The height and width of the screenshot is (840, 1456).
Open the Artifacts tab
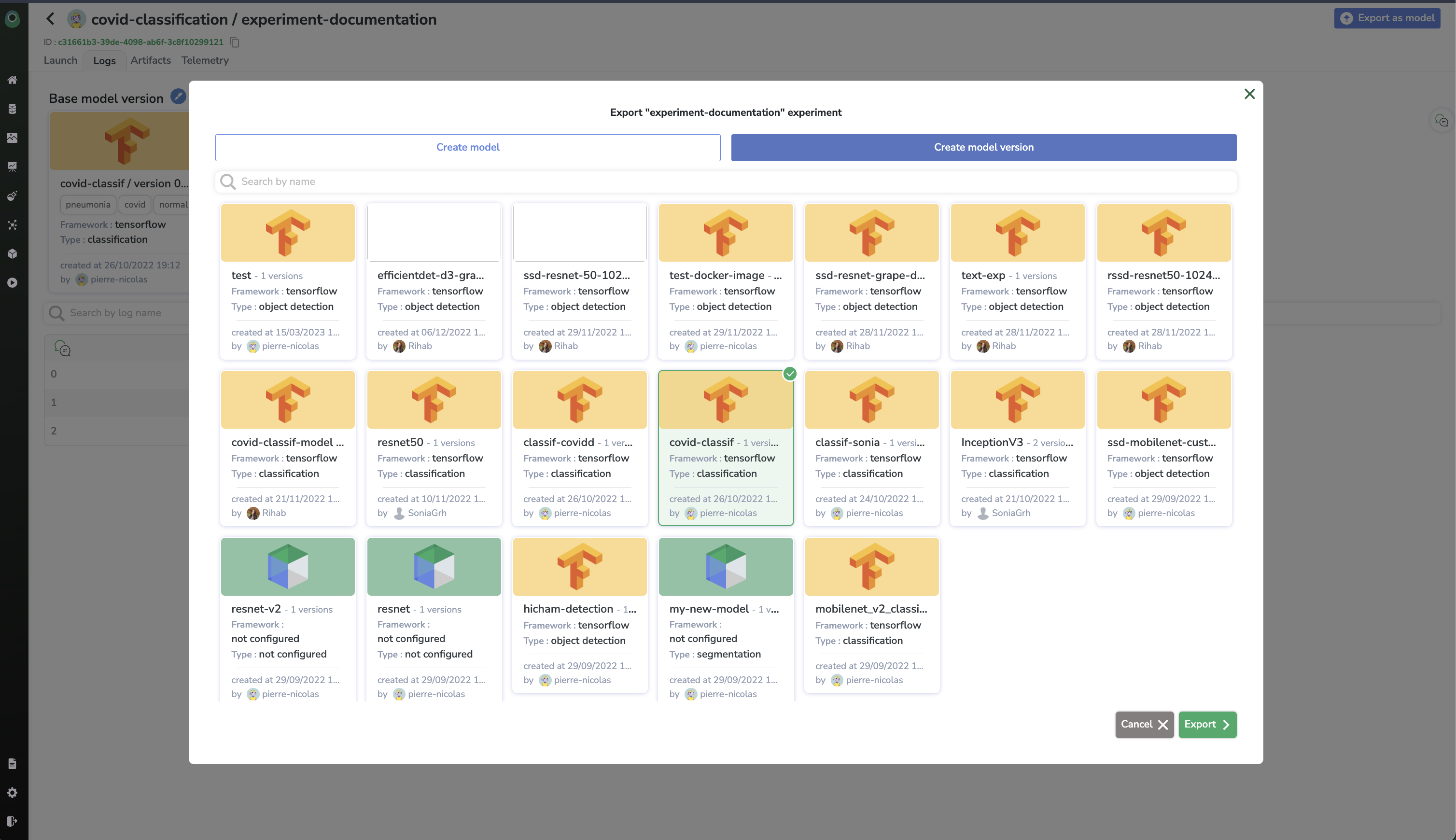[151, 60]
